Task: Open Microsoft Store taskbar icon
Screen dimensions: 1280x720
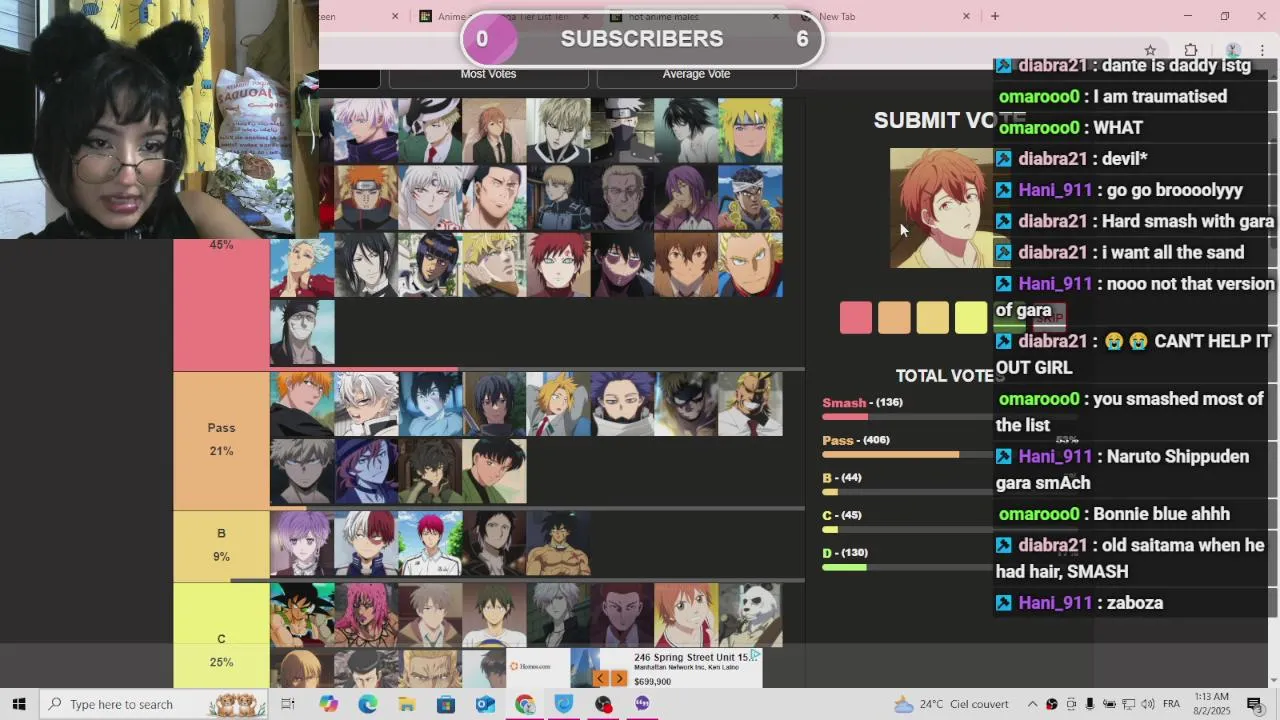Action: point(446,704)
